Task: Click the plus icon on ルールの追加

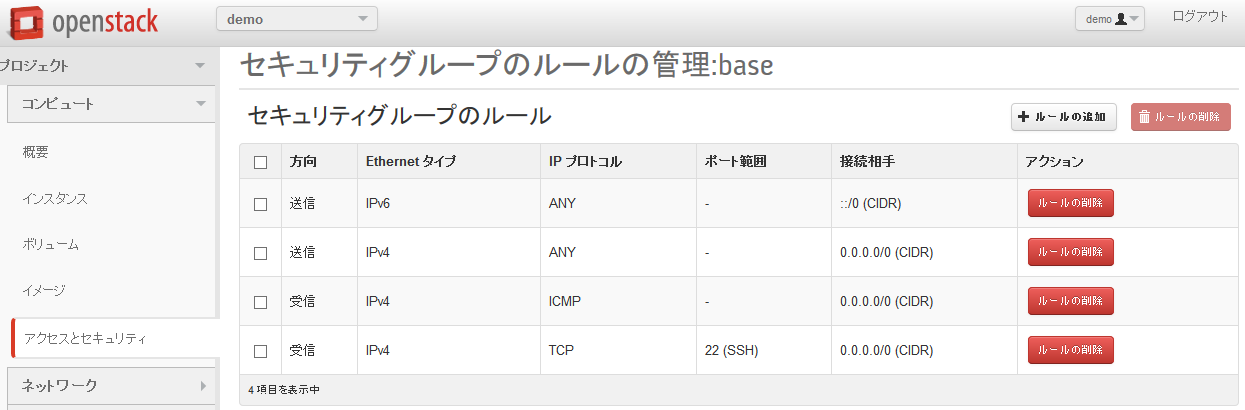Action: click(1024, 117)
